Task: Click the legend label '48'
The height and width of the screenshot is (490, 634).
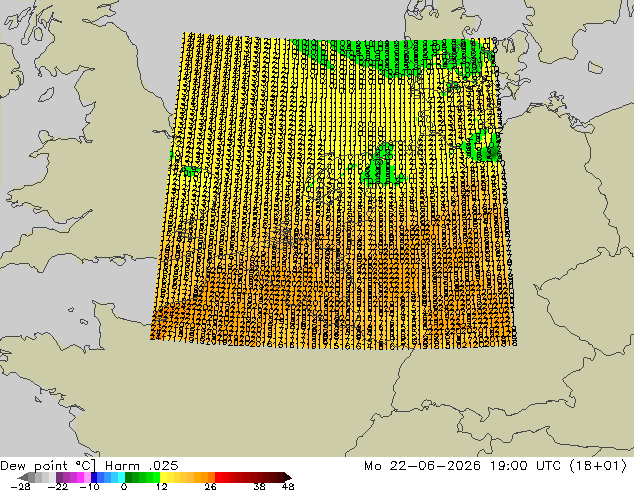Action: [288, 486]
